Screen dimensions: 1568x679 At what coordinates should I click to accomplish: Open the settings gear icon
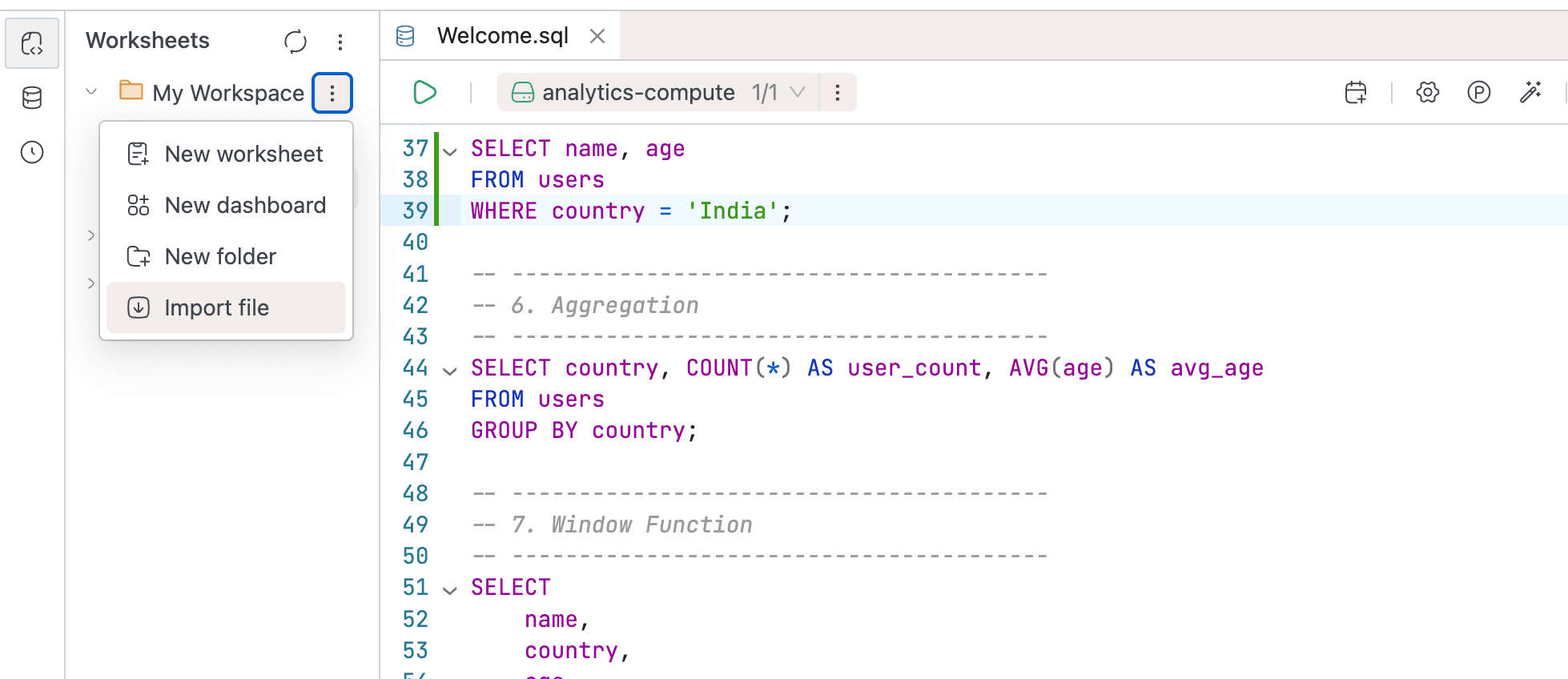[x=1427, y=93]
